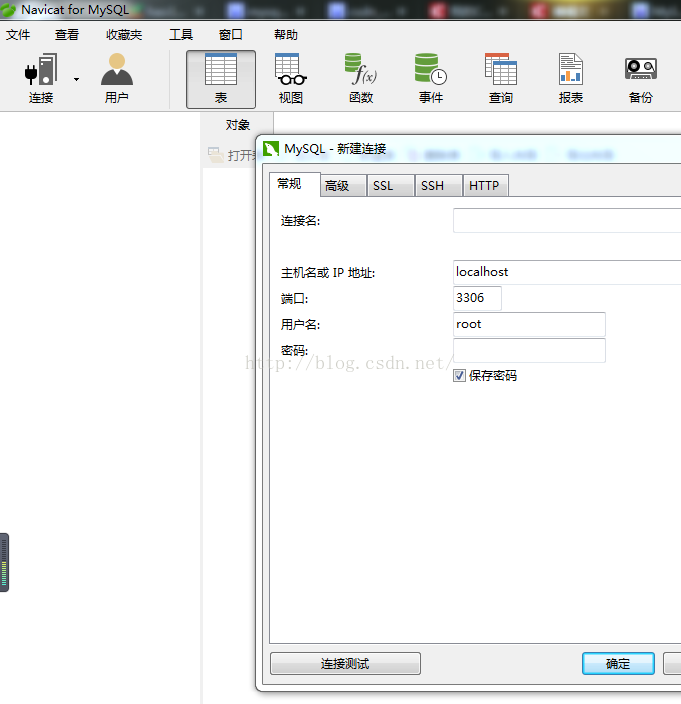This screenshot has height=704, width=681.
Task: Click the 密码 password field
Action: 529,350
